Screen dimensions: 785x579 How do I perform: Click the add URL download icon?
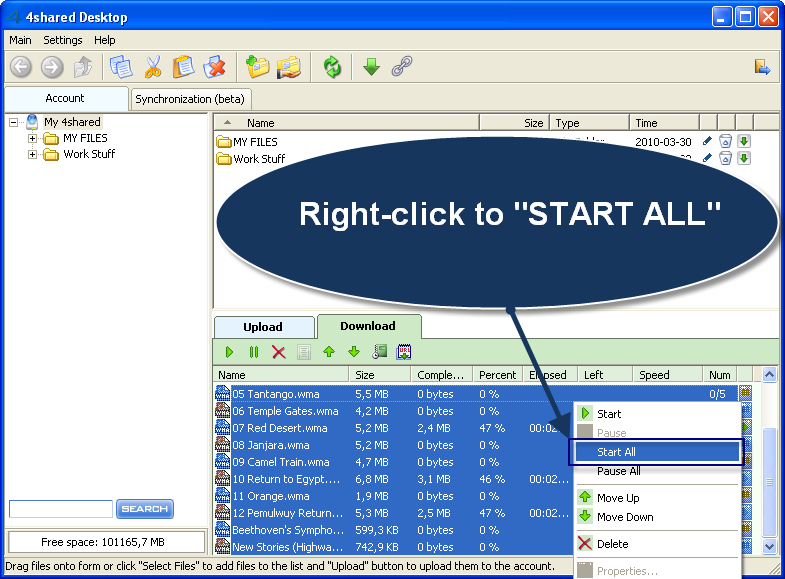tap(404, 352)
